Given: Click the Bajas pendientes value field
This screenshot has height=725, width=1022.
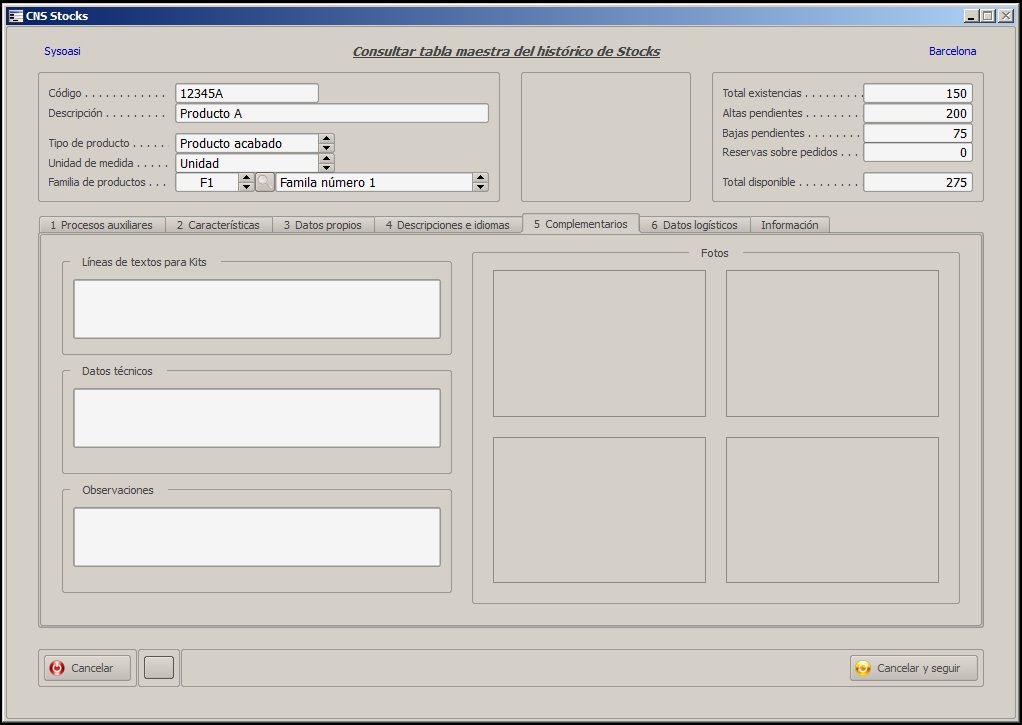Looking at the screenshot, I should pyautogui.click(x=918, y=133).
